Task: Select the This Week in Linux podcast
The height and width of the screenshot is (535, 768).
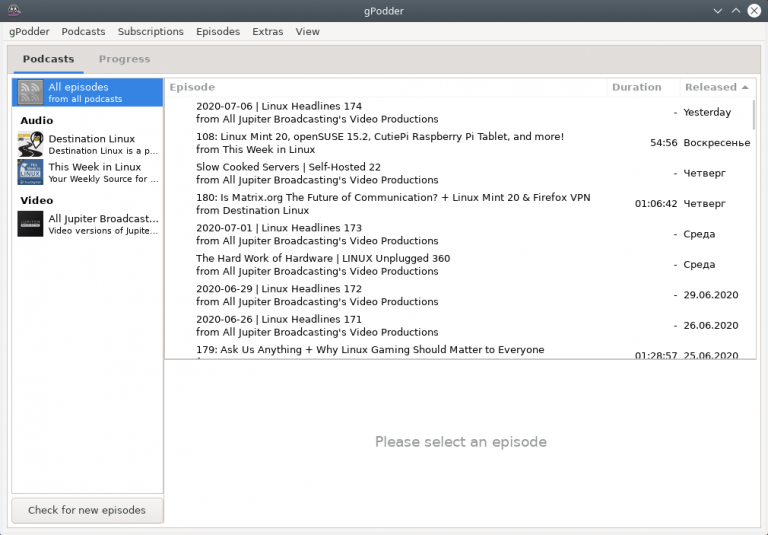Action: point(88,172)
